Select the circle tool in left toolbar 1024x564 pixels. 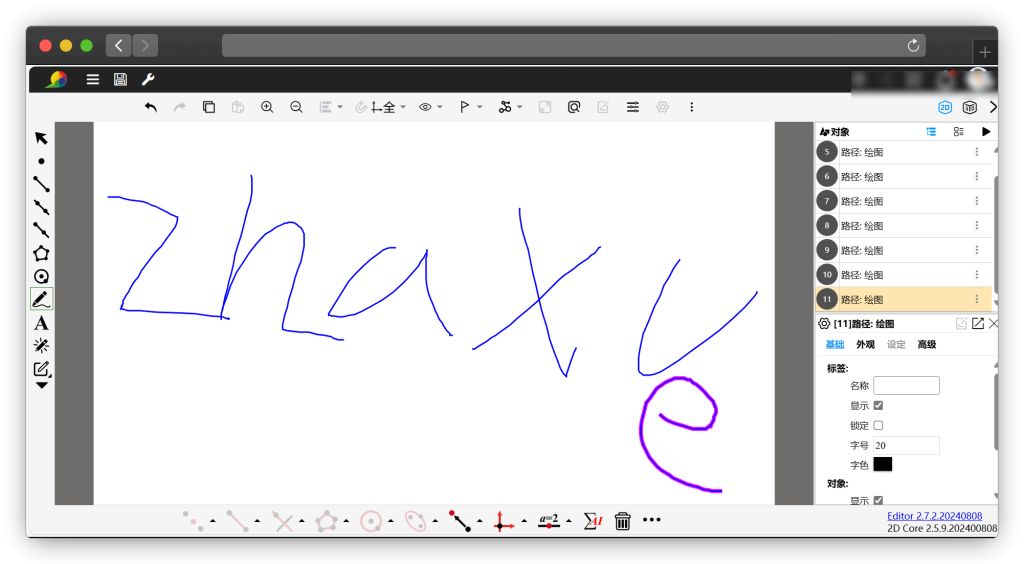point(41,277)
